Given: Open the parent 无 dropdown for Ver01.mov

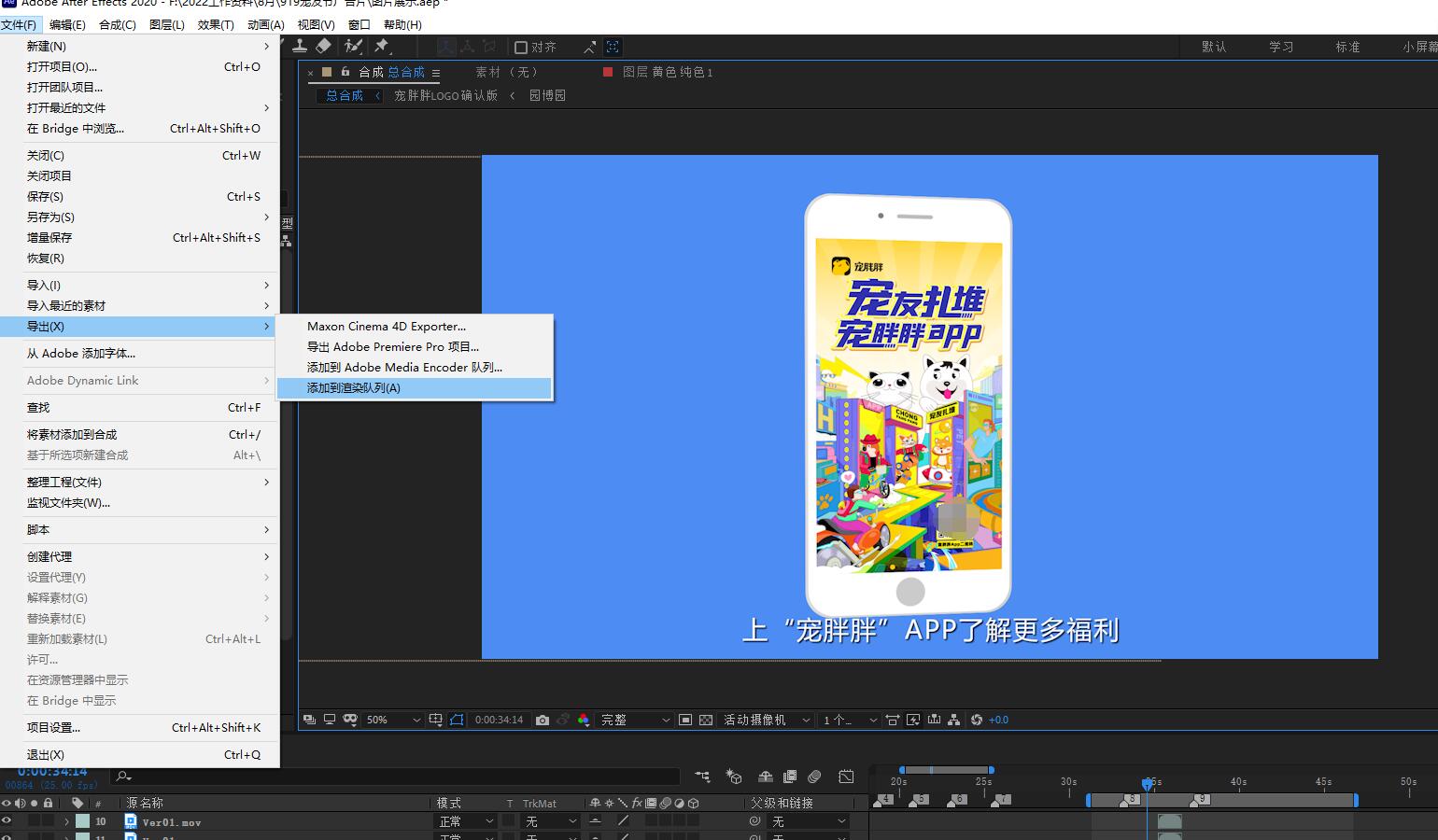Looking at the screenshot, I should point(808,821).
